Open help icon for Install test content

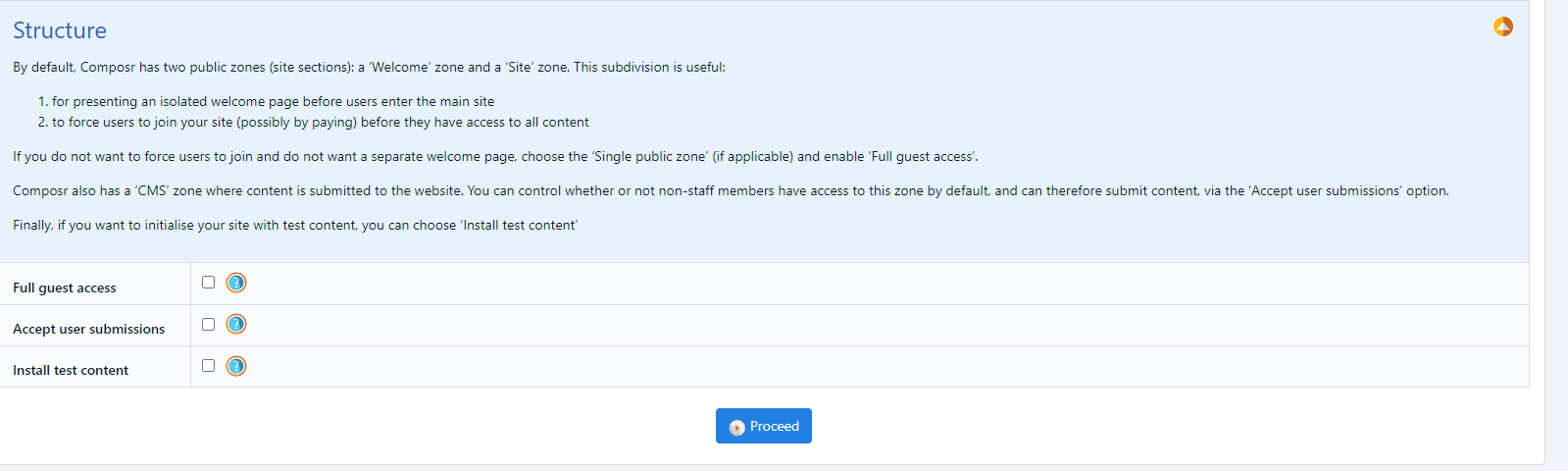click(x=236, y=366)
